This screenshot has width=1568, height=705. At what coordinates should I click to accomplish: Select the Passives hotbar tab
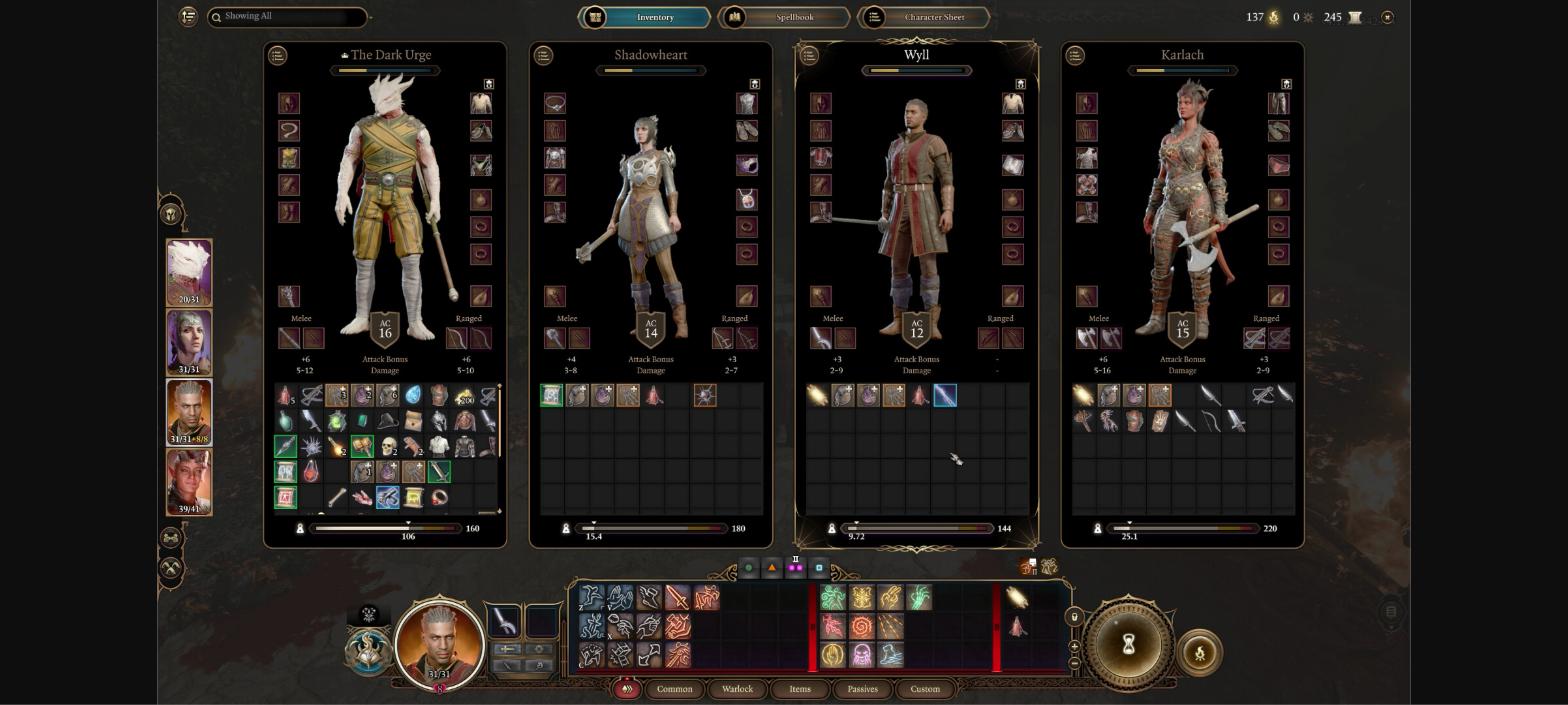pyautogui.click(x=862, y=689)
